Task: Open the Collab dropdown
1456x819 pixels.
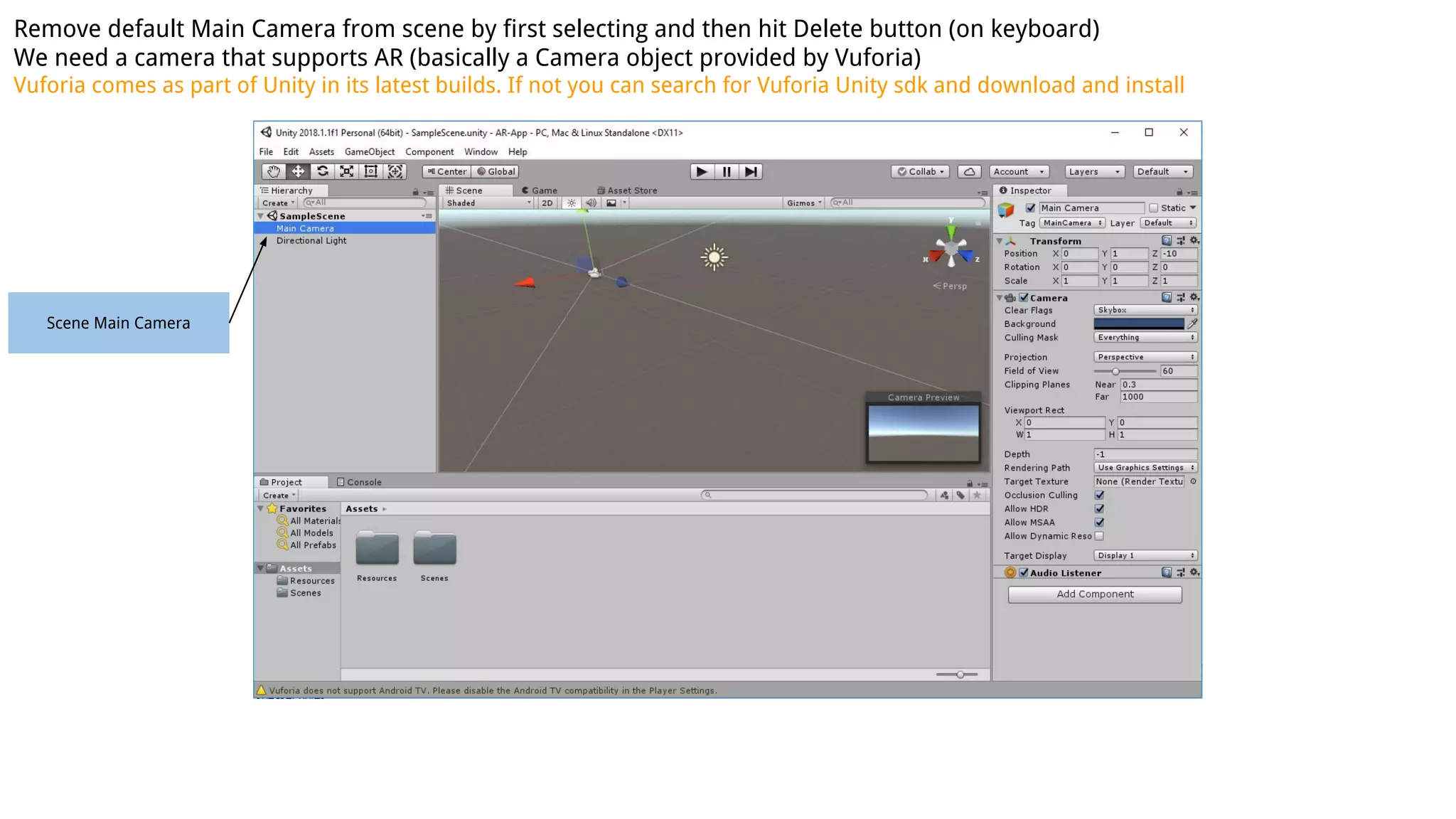Action: pyautogui.click(x=920, y=171)
